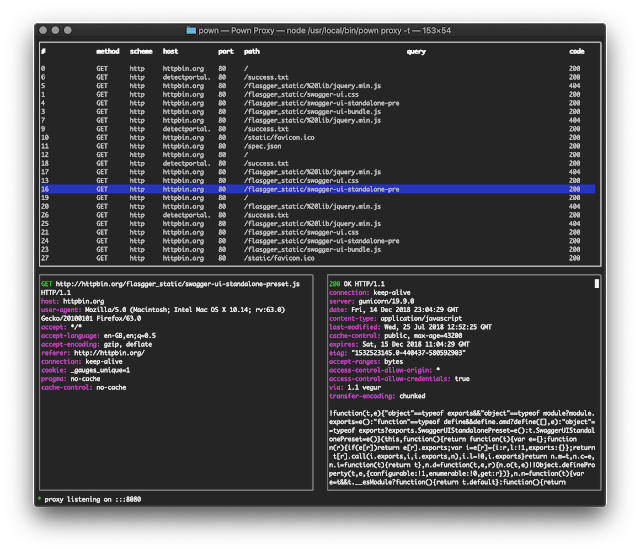Click the 'server: gunicorn/19.9.0' response header
The height and width of the screenshot is (552, 640).
pyautogui.click(x=371, y=301)
